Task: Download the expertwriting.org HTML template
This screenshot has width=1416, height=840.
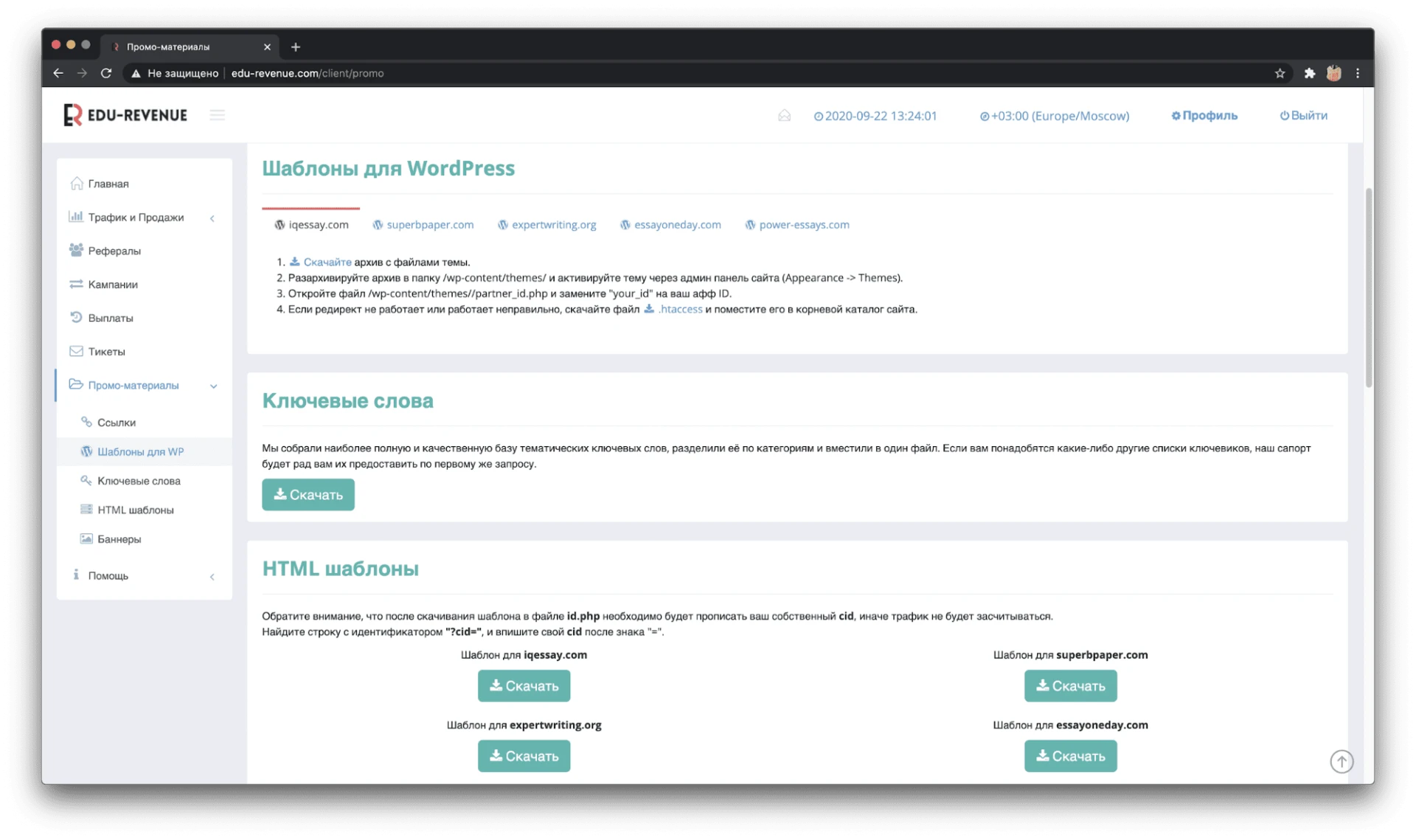Action: (x=524, y=756)
